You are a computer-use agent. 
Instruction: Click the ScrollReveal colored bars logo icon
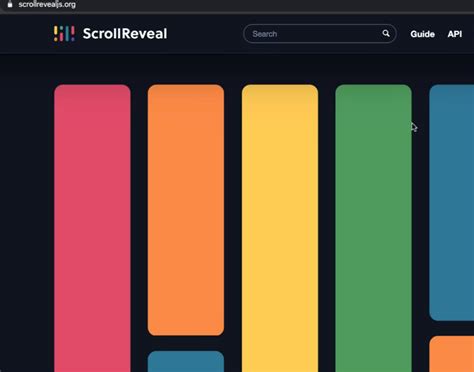64,34
